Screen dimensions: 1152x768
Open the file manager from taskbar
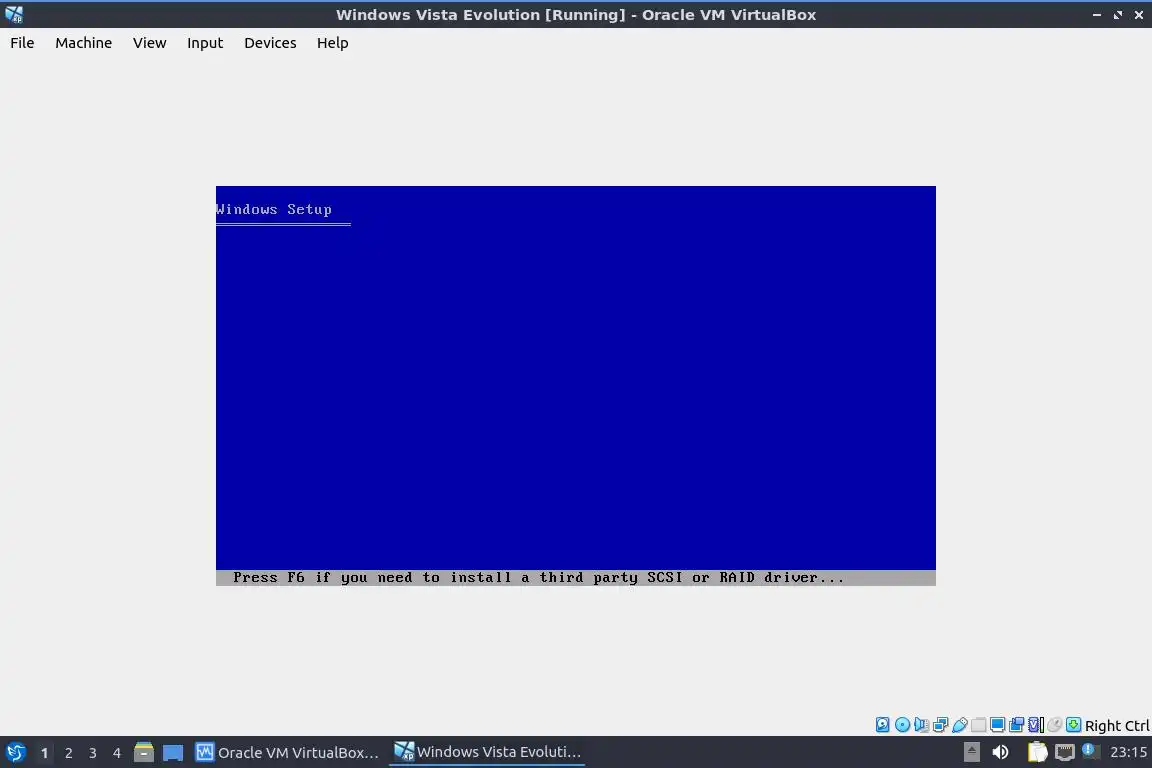point(144,752)
